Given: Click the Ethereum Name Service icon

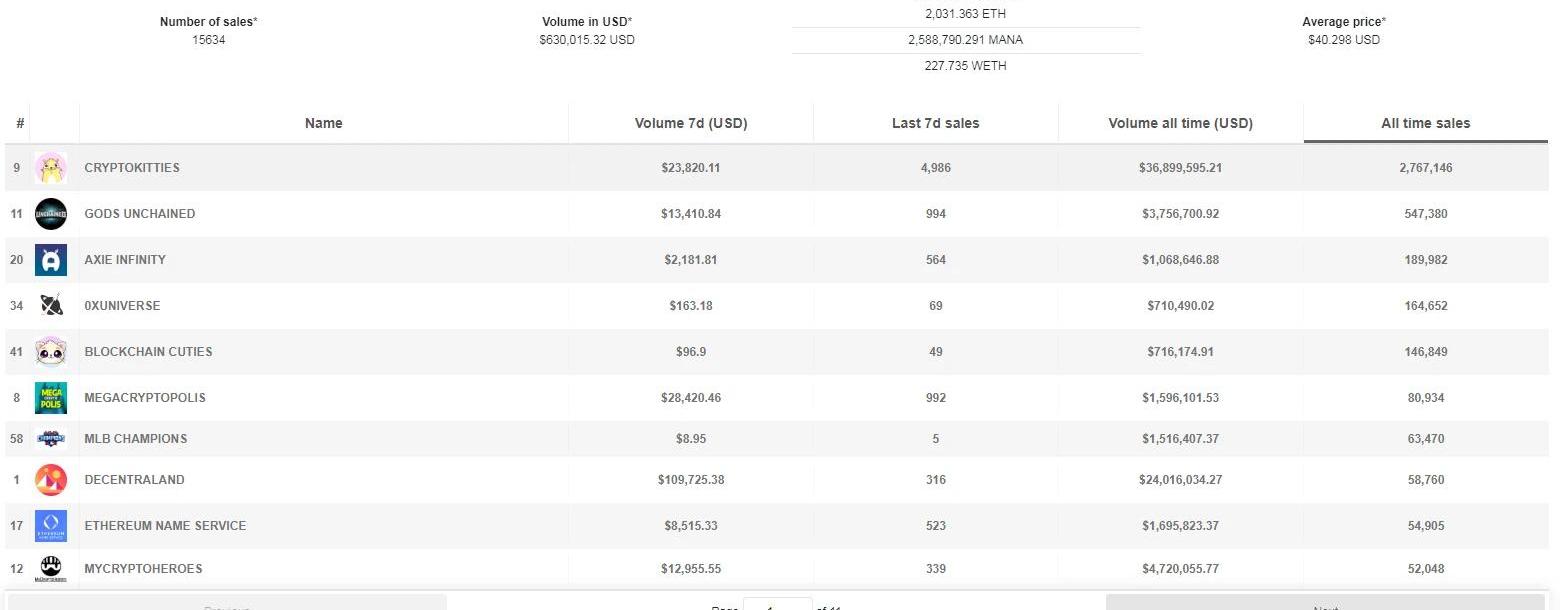Looking at the screenshot, I should [x=51, y=526].
